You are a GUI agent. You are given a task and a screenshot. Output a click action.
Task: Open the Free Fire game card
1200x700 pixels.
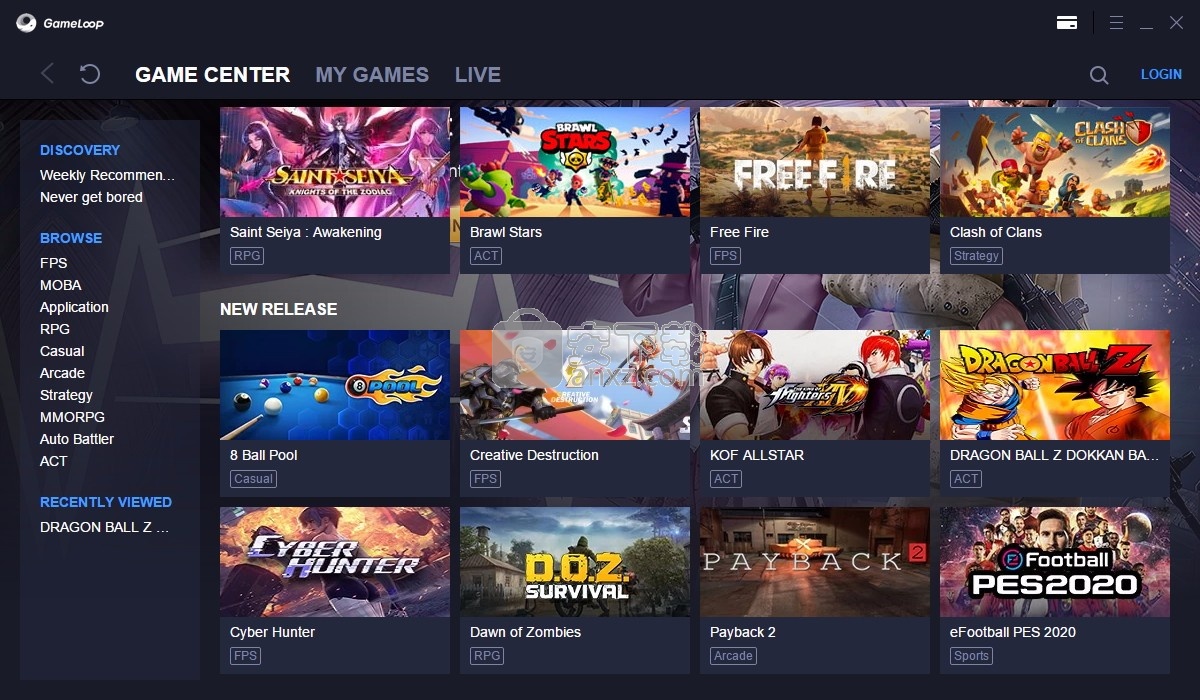[815, 190]
